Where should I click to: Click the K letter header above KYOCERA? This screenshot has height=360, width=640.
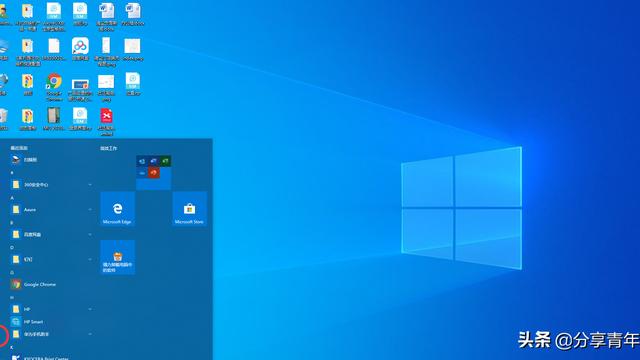point(12,347)
